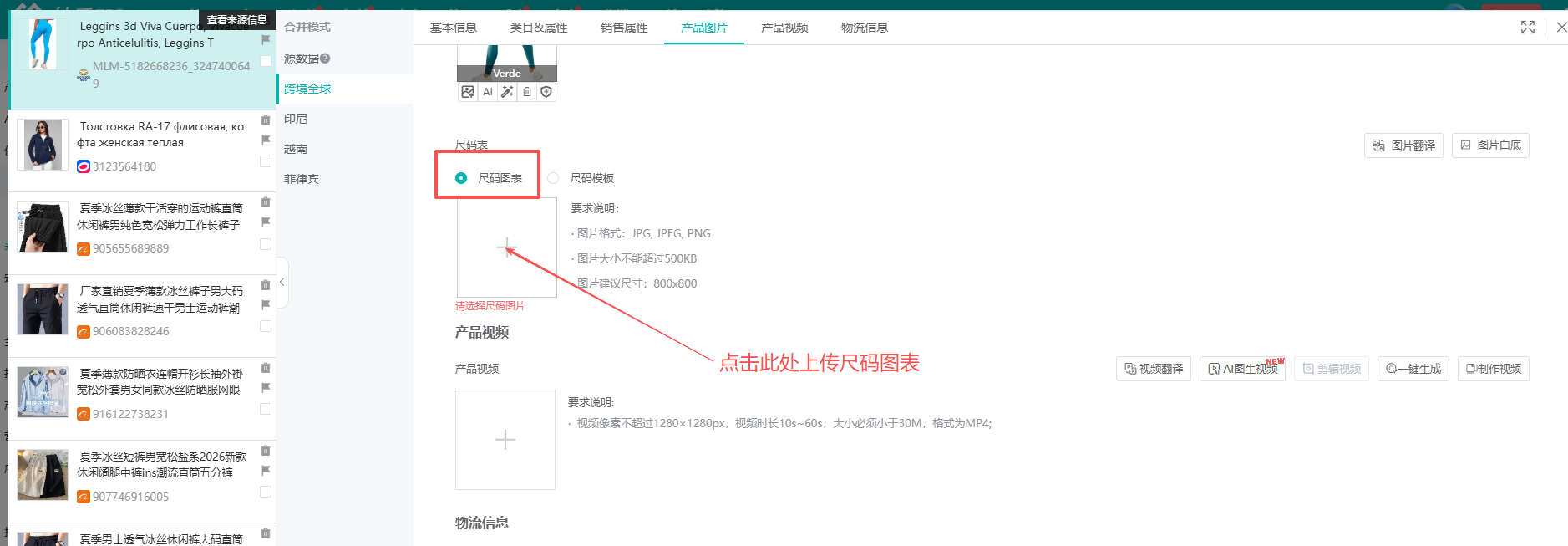Viewport: 1568px width, 546px height.
Task: Click the Mercado Libre icon beside MLM-5182668236
Action: (x=84, y=75)
